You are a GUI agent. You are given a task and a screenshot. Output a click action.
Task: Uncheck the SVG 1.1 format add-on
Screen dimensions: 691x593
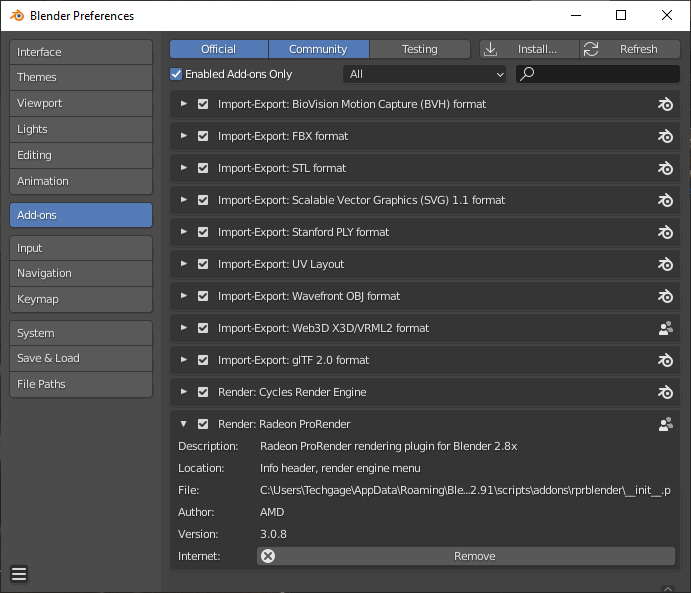point(203,200)
